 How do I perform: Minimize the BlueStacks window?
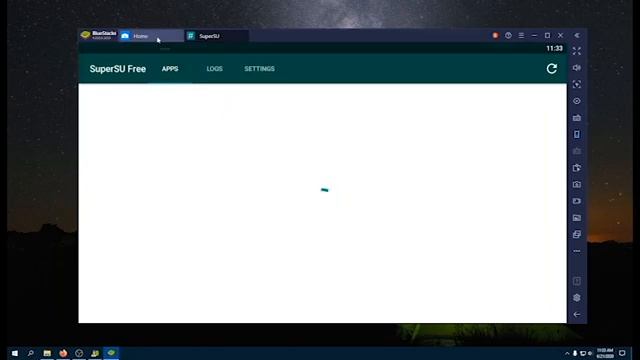click(534, 36)
